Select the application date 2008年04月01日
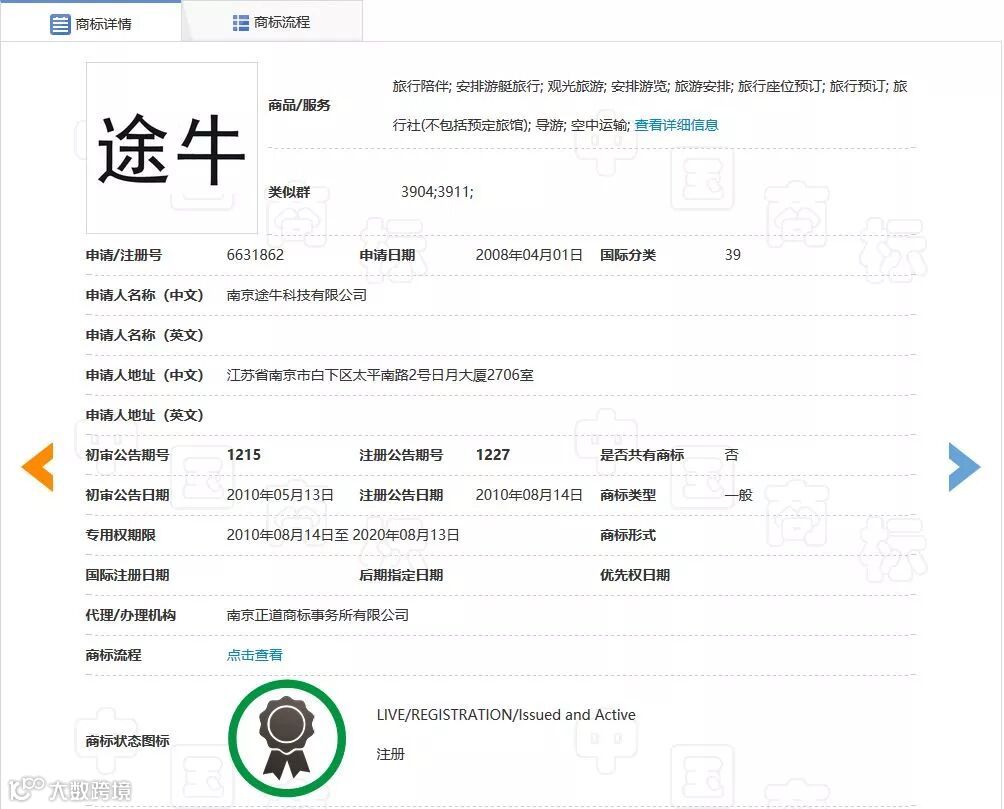Image resolution: width=1004 pixels, height=809 pixels. (529, 255)
